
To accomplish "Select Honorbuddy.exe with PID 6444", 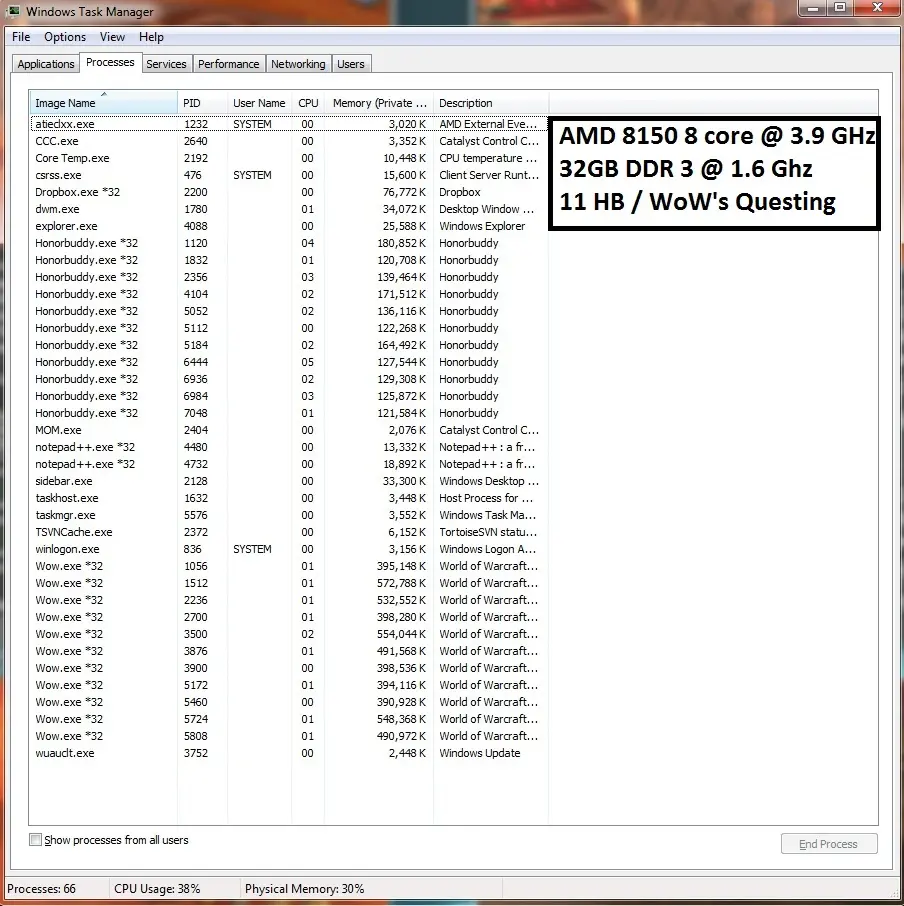I will pyautogui.click(x=288, y=362).
